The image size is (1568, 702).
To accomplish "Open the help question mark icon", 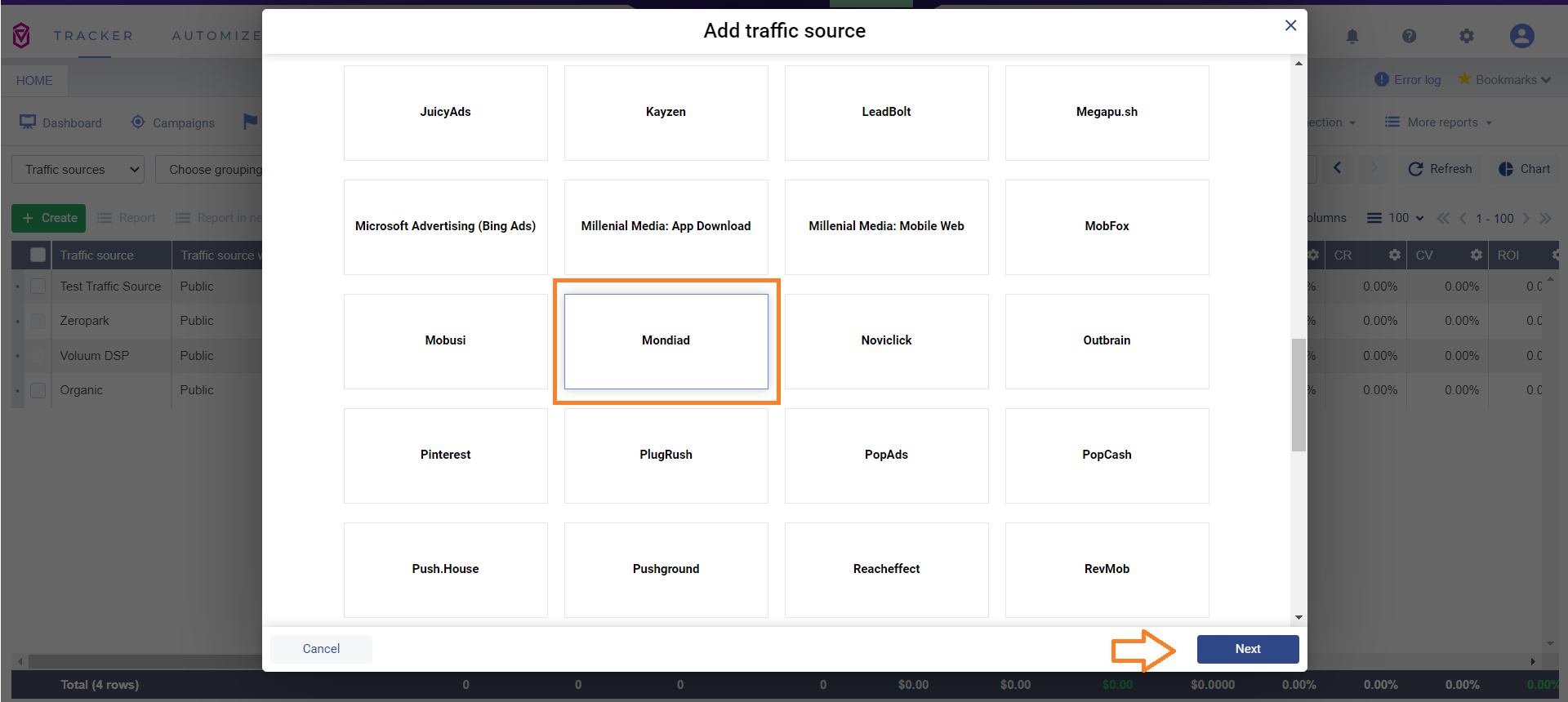I will [1410, 36].
